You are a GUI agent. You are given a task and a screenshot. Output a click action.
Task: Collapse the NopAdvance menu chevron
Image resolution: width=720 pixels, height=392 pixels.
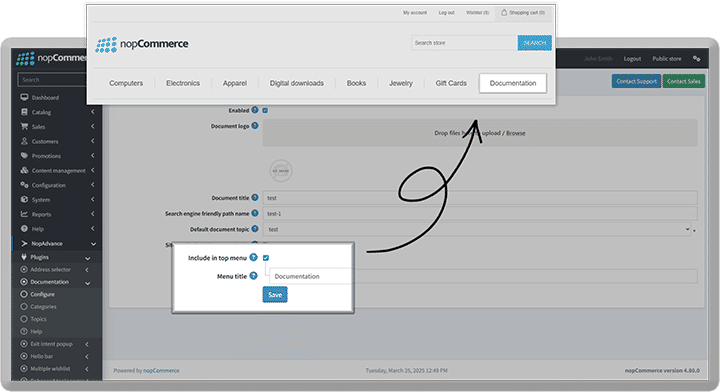93,244
